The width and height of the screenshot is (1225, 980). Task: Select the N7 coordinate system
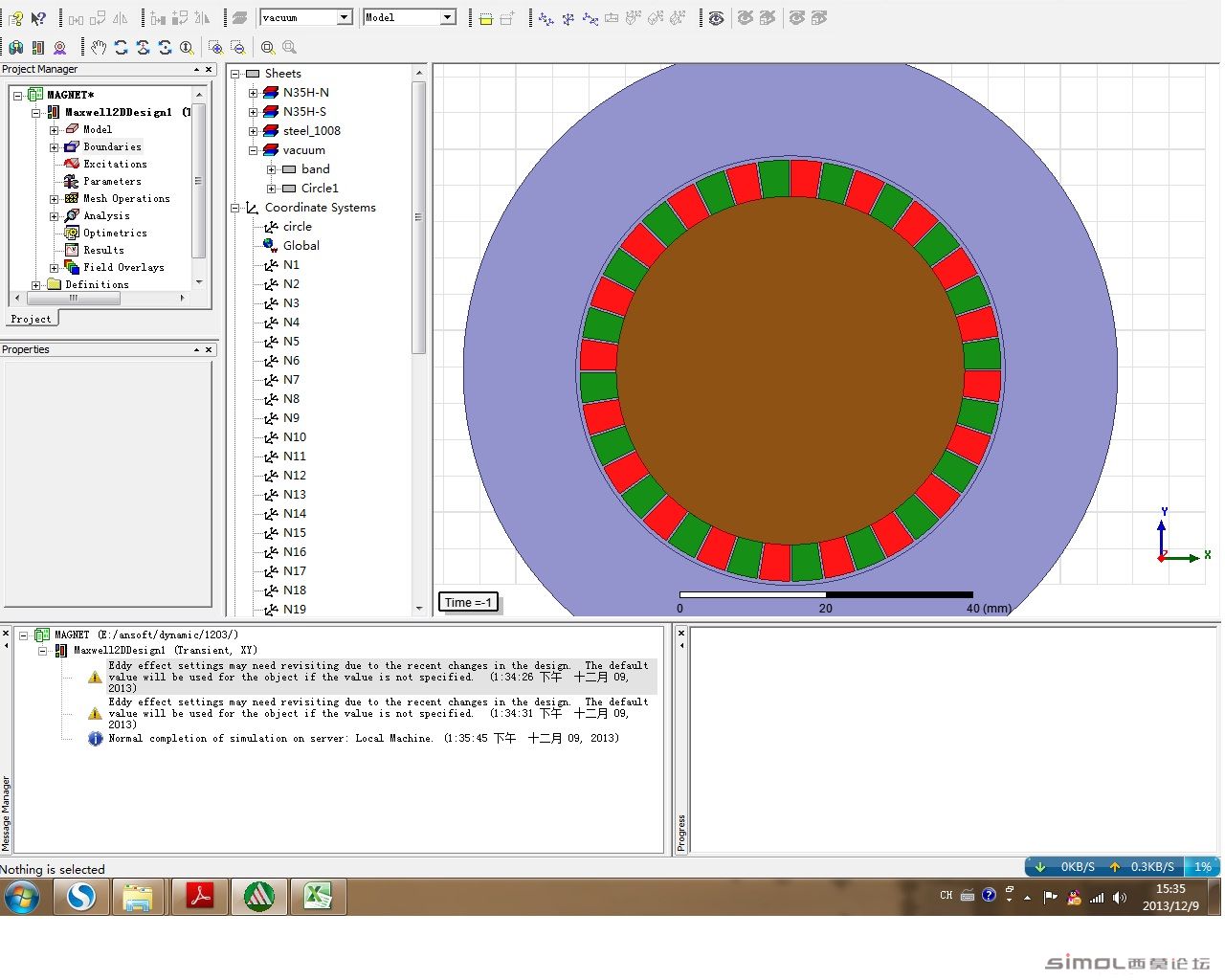291,379
